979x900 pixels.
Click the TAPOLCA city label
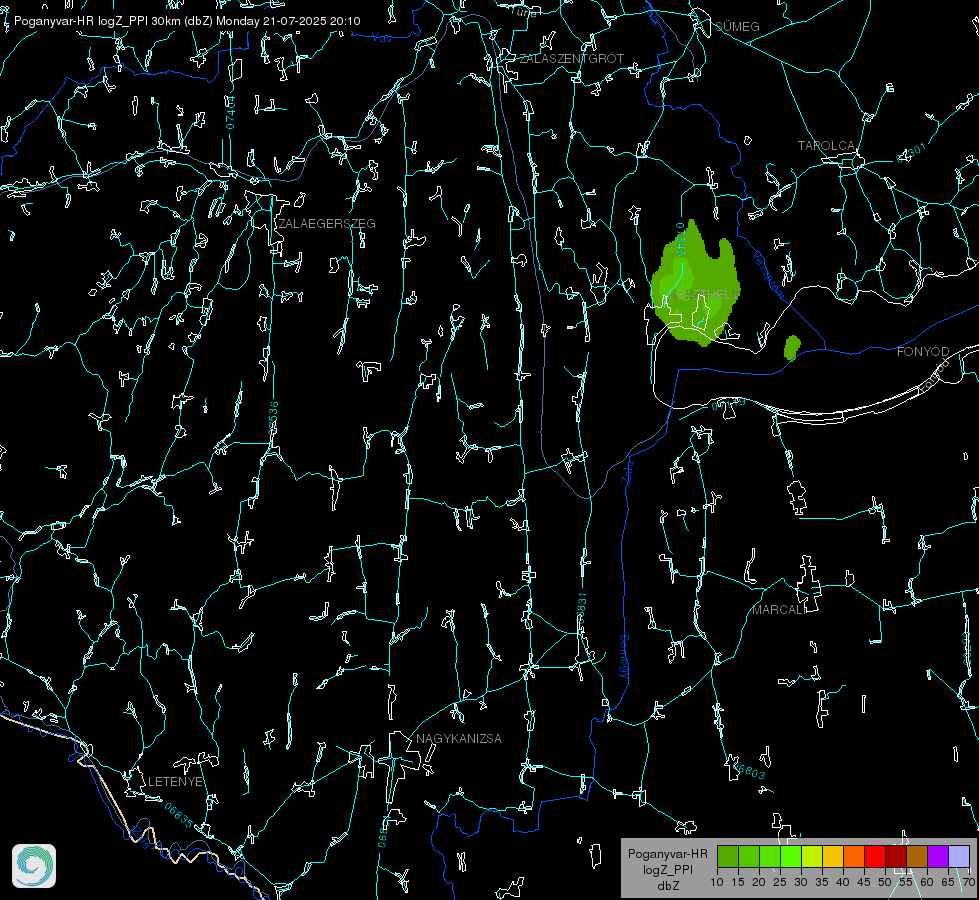(827, 146)
